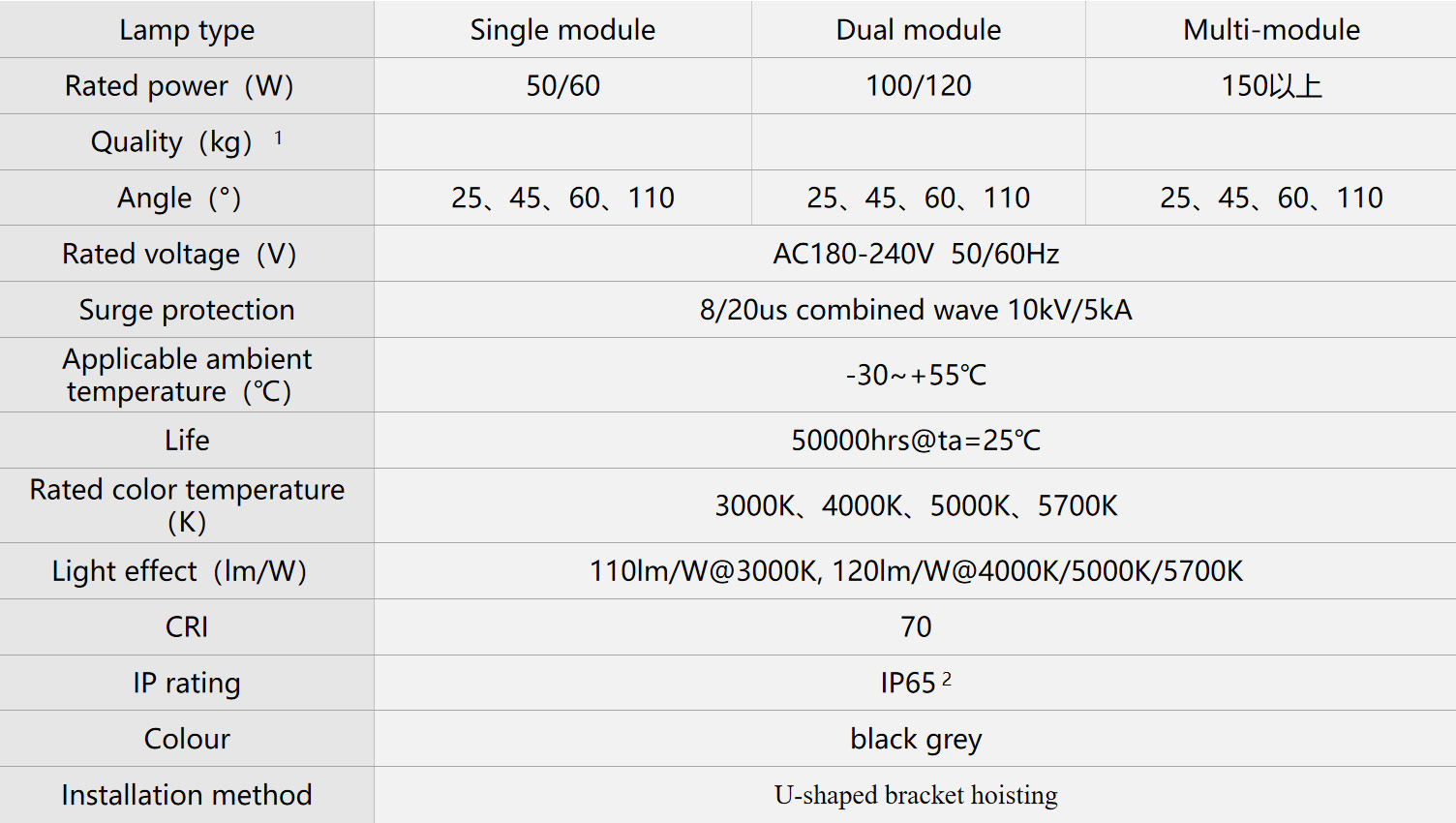The height and width of the screenshot is (823, 1456).
Task: Click the Dual module column header
Action: (x=919, y=29)
